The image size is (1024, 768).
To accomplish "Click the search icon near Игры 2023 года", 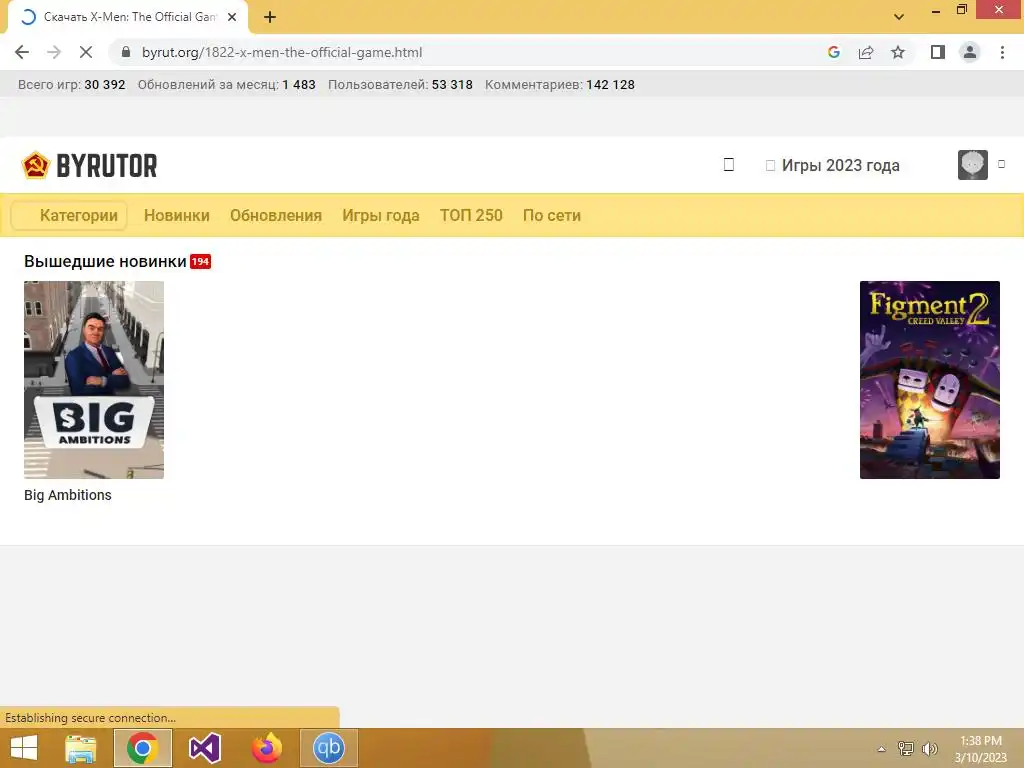I will click(x=729, y=165).
